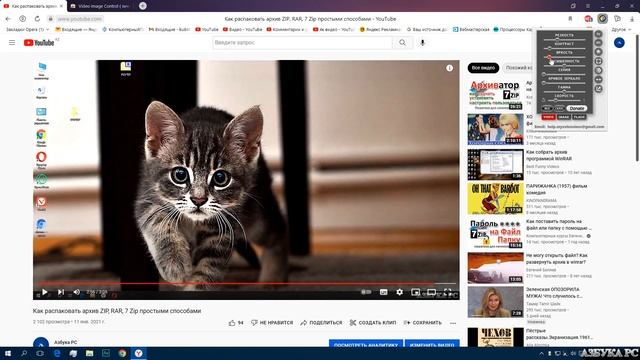Image resolution: width=640 pixels, height=360 pixels.
Task: Click СОХРАНИТЬ to save the video
Action: (x=422, y=322)
